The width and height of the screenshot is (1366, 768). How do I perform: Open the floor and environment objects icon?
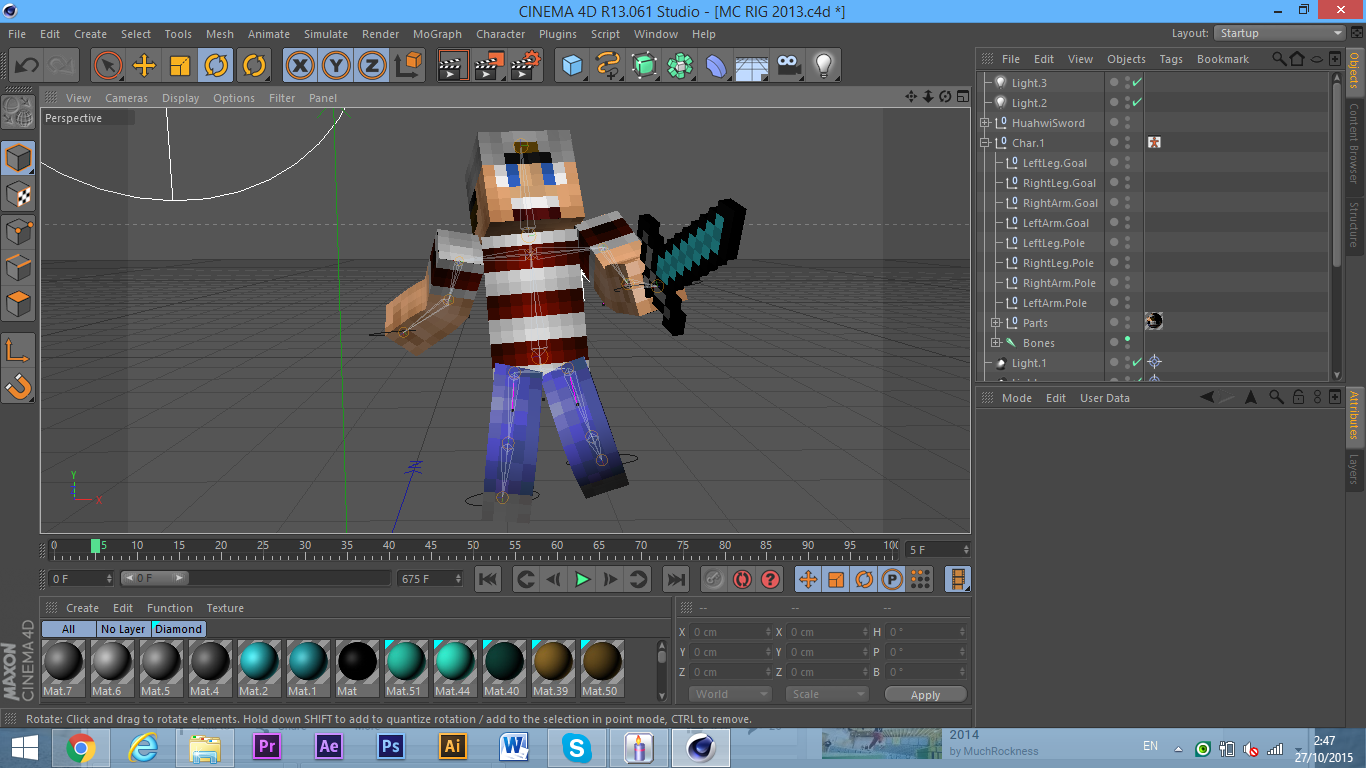[x=752, y=66]
